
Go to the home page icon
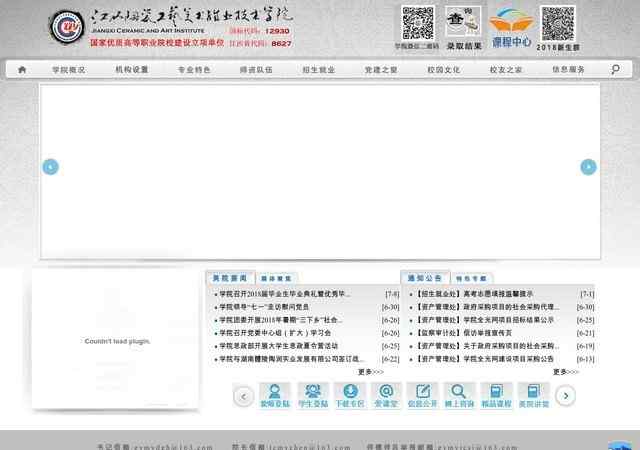coord(22,70)
